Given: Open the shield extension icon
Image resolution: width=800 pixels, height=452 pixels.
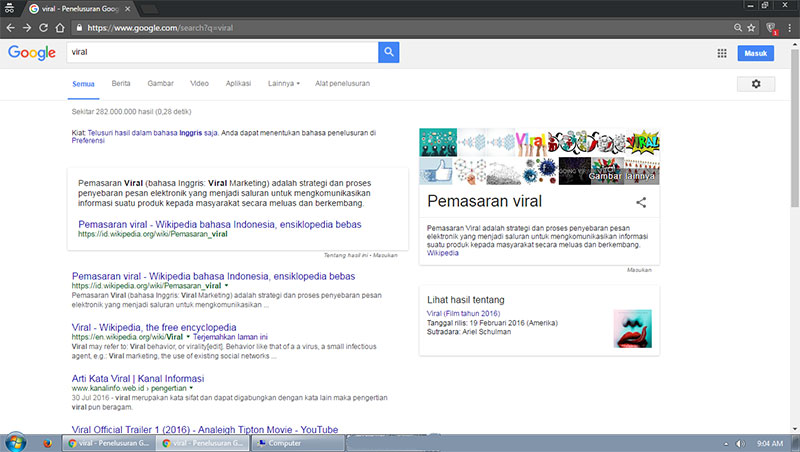Looking at the screenshot, I should 771,28.
